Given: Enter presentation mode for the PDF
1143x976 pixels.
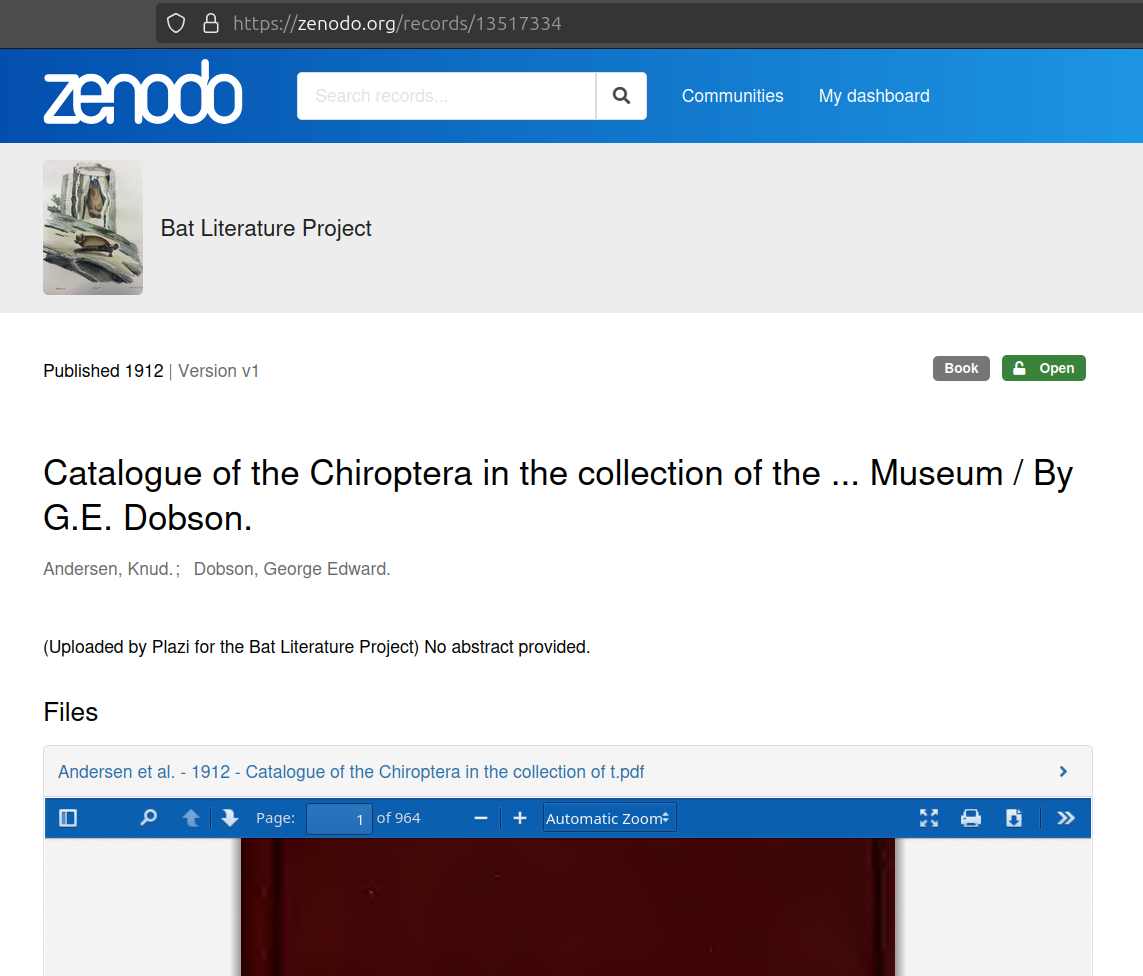Looking at the screenshot, I should point(928,817).
